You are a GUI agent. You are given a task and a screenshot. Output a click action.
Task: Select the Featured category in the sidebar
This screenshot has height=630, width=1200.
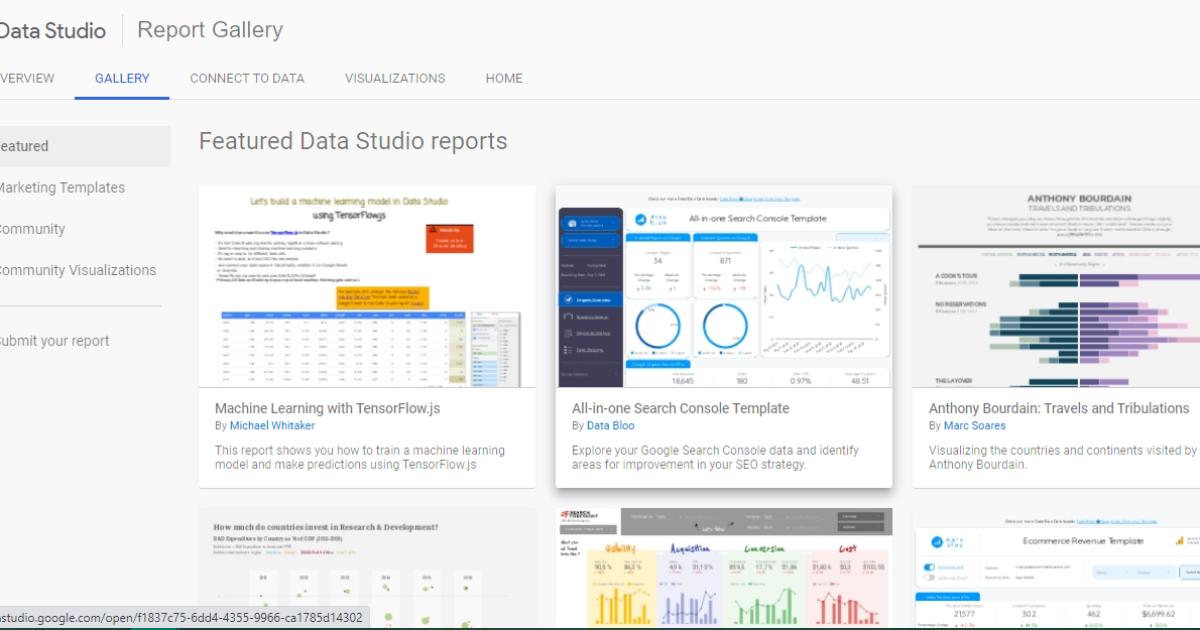[x=24, y=146]
